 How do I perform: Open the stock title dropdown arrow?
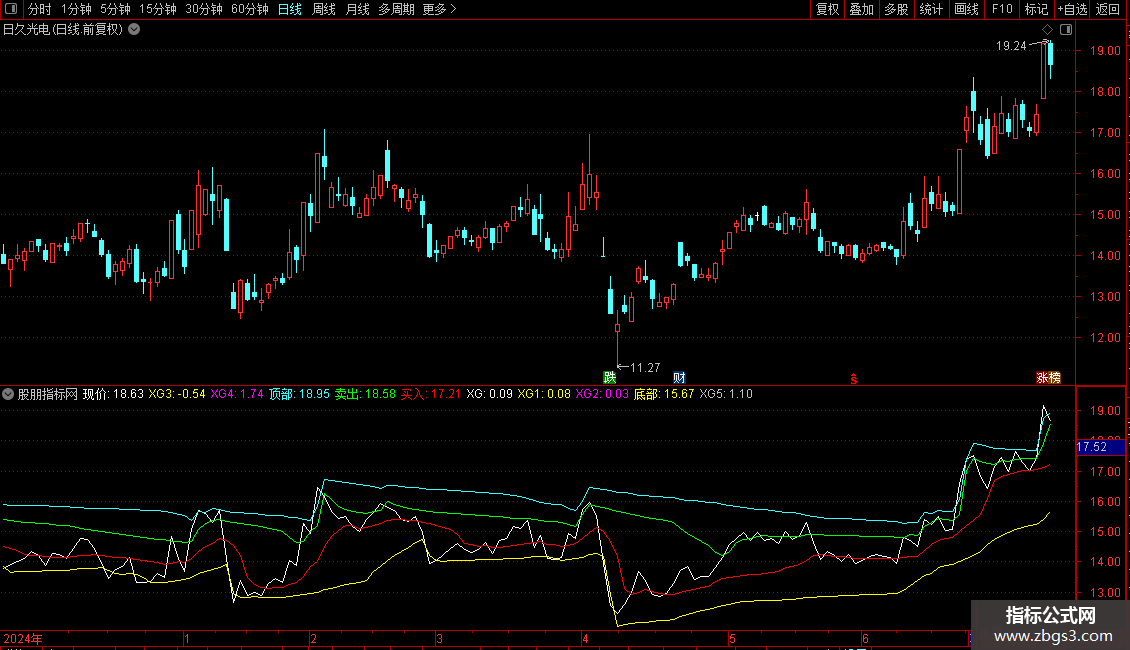tap(134, 30)
